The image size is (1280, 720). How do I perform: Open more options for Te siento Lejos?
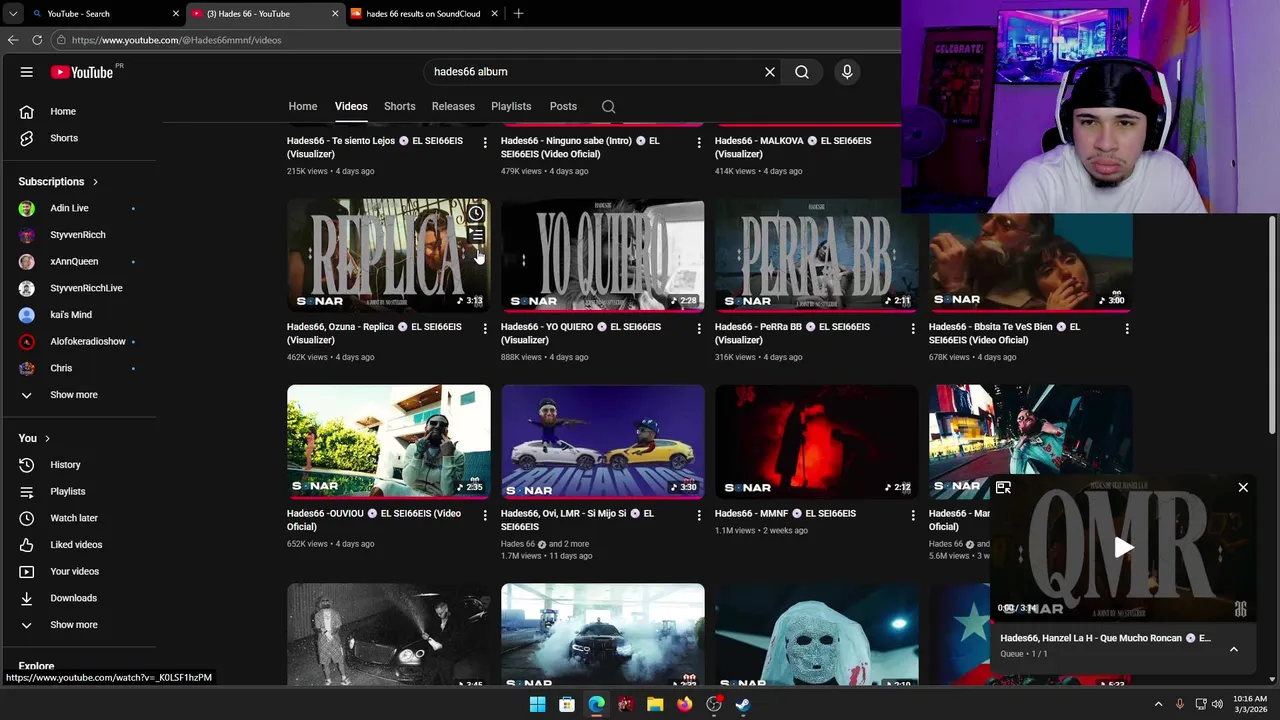click(x=485, y=143)
